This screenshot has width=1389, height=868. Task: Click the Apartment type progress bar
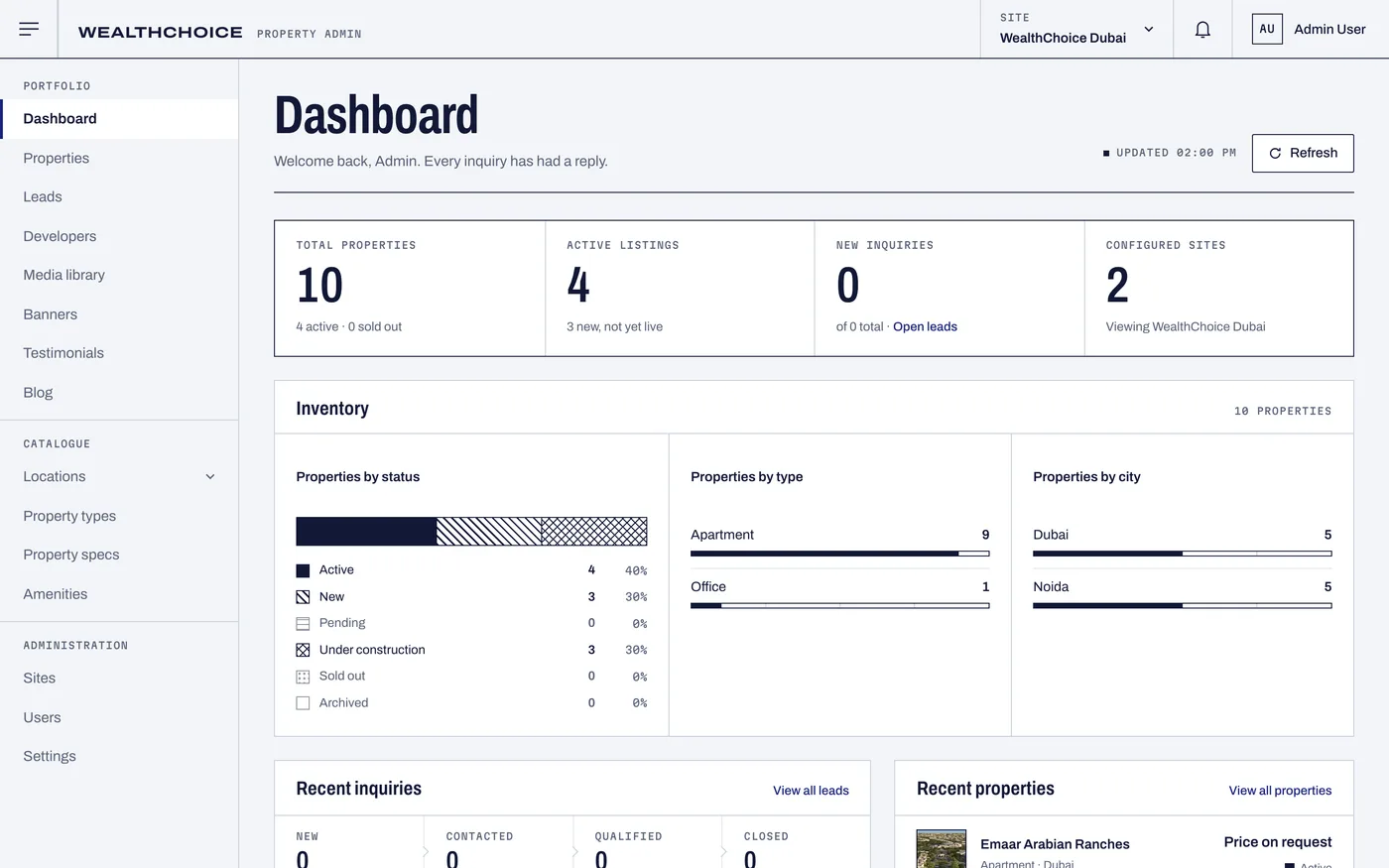[x=839, y=554]
